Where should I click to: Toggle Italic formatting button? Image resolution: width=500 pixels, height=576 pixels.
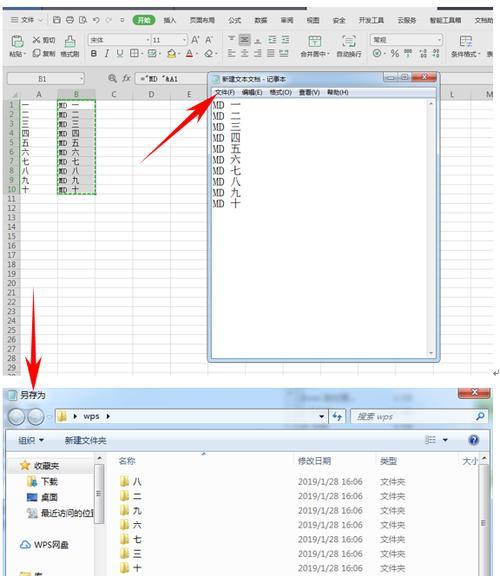(107, 54)
